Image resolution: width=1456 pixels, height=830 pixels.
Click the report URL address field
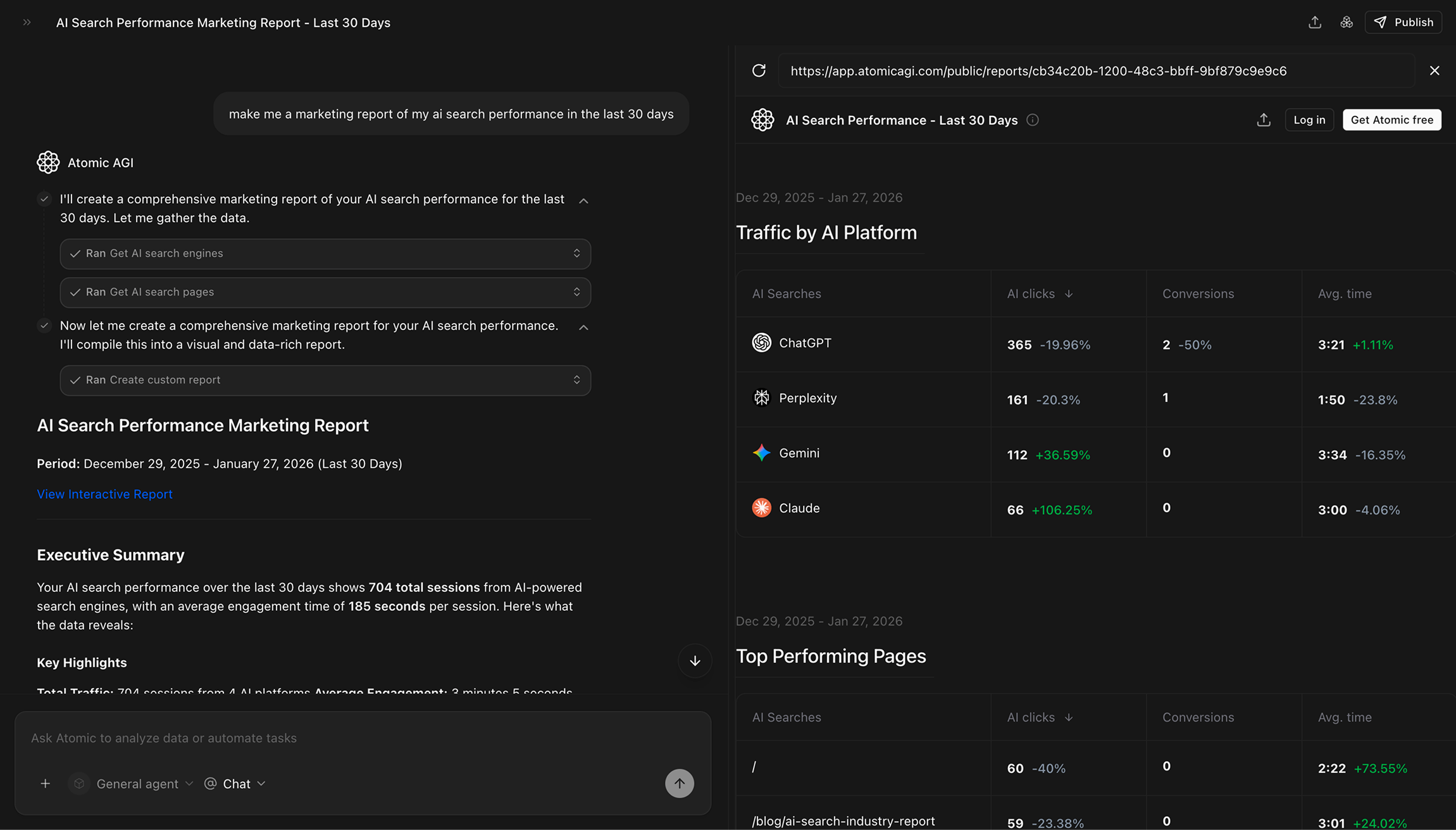click(1038, 70)
